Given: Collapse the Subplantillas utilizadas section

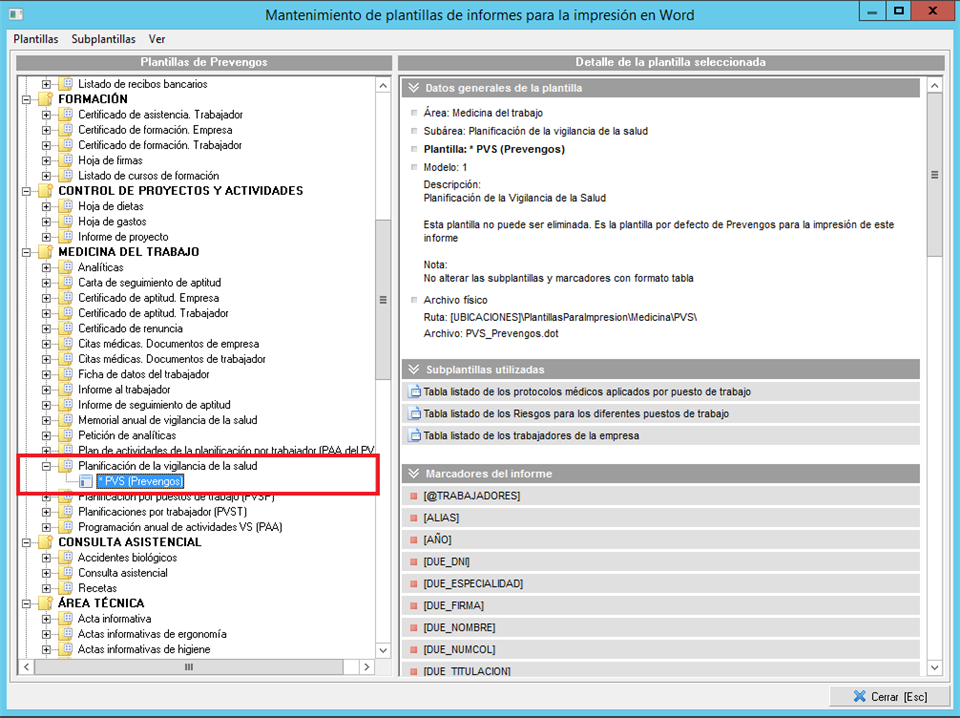Looking at the screenshot, I should pyautogui.click(x=413, y=370).
